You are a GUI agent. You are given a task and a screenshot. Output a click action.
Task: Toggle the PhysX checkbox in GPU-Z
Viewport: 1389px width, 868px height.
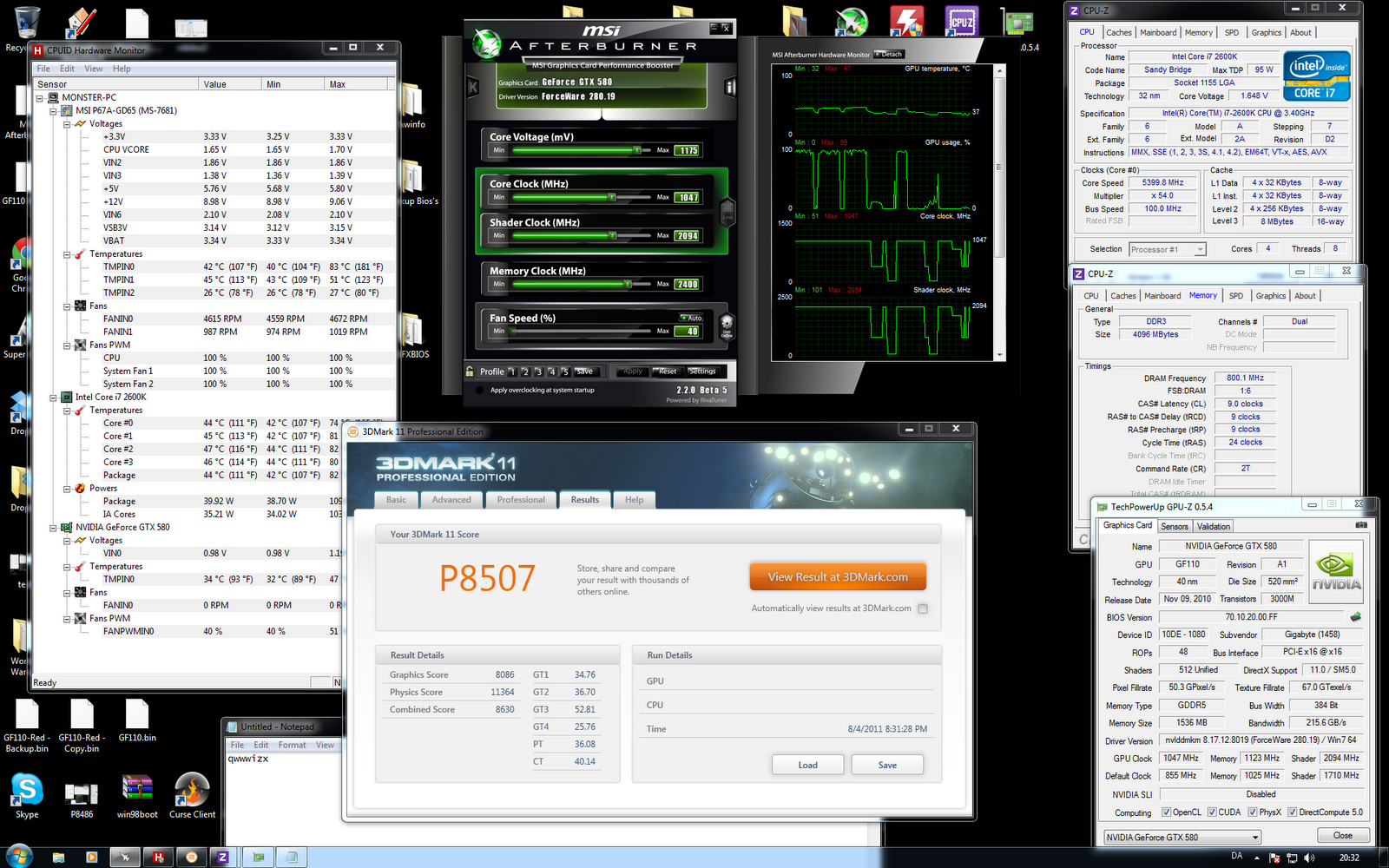[1253, 812]
